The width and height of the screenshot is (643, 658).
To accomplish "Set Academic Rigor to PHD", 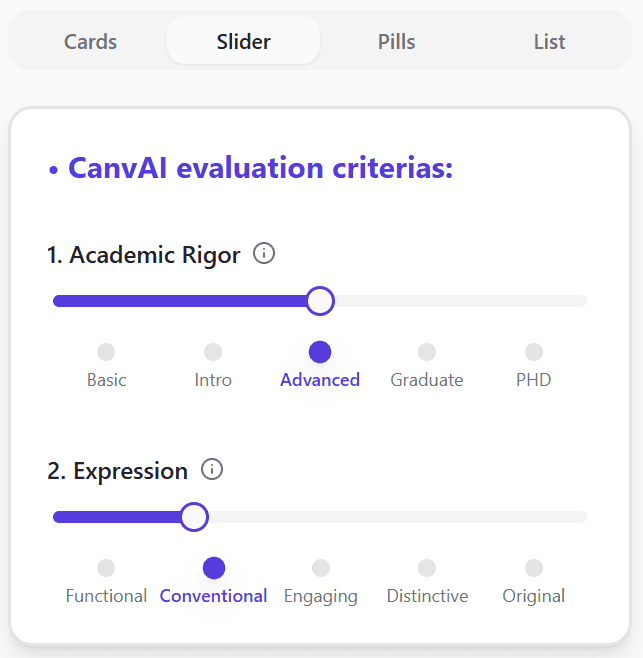I will (x=534, y=352).
